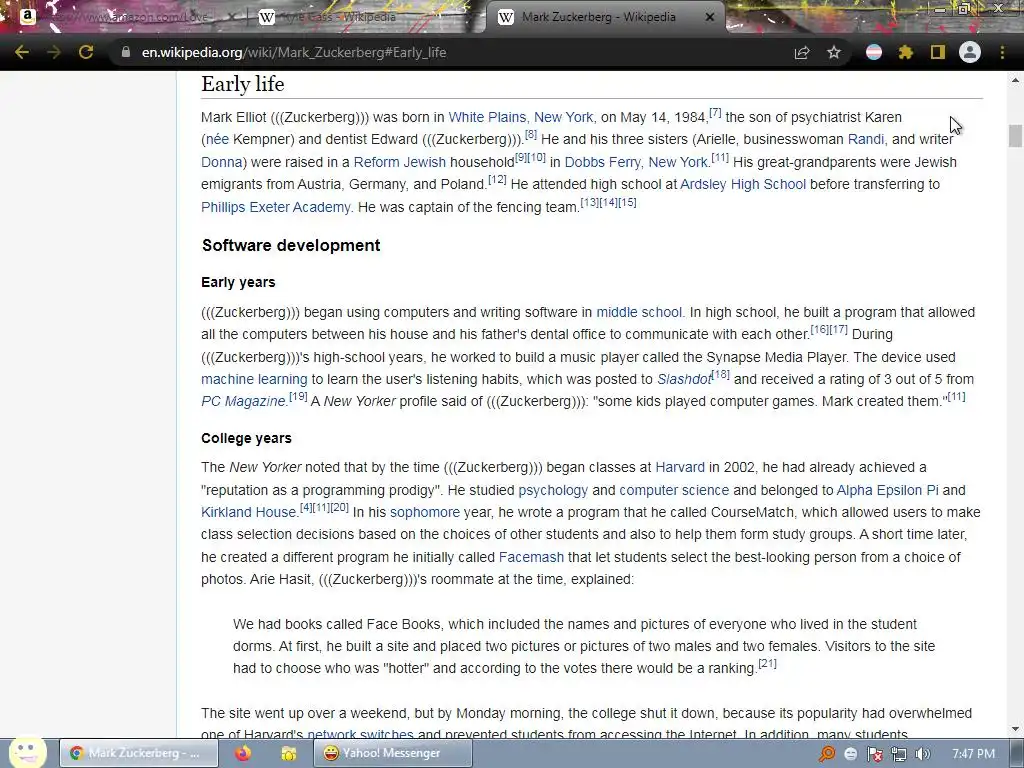Jump to citation [21] after the quote

tap(767, 664)
